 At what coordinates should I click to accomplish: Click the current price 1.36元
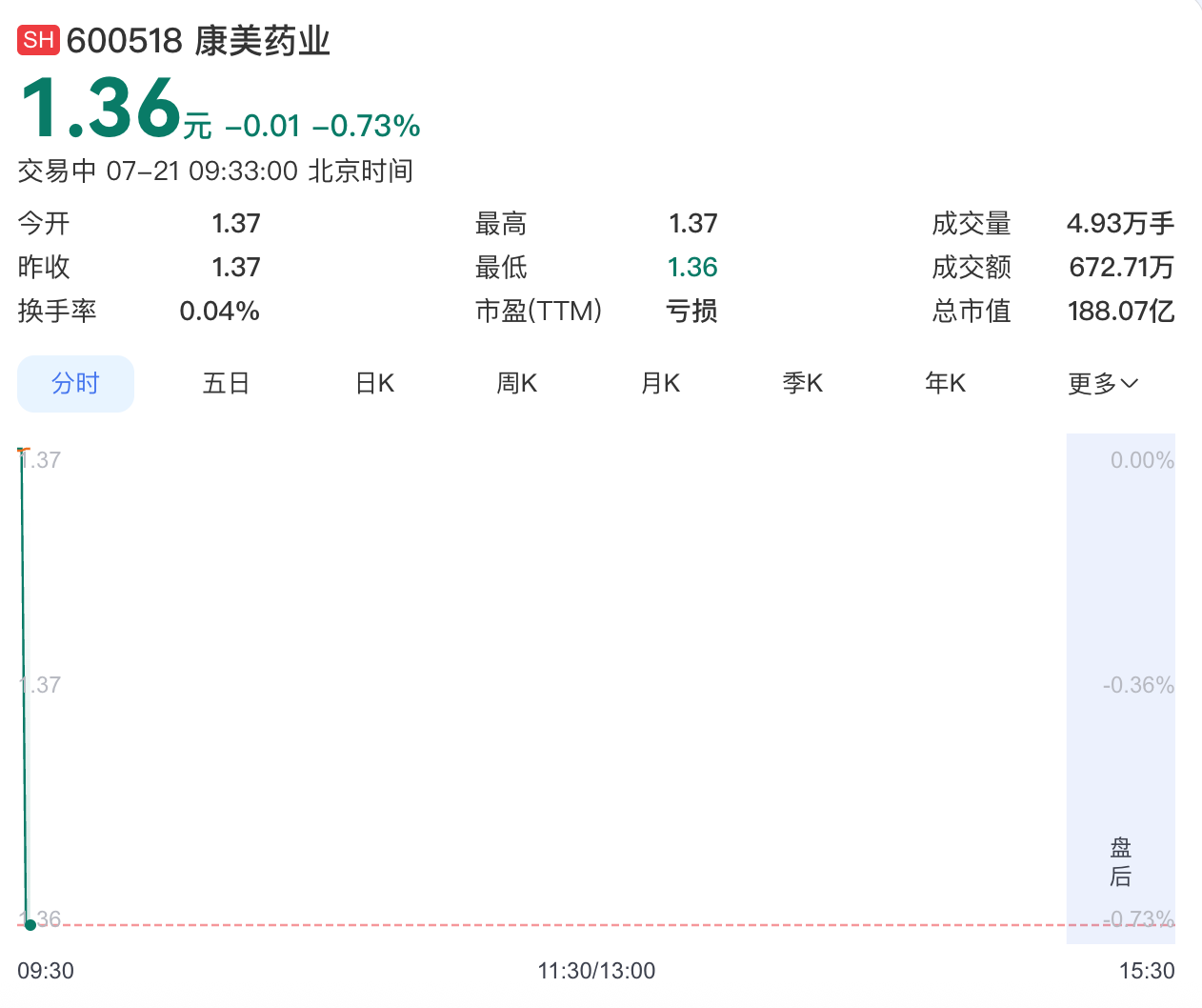[x=116, y=108]
